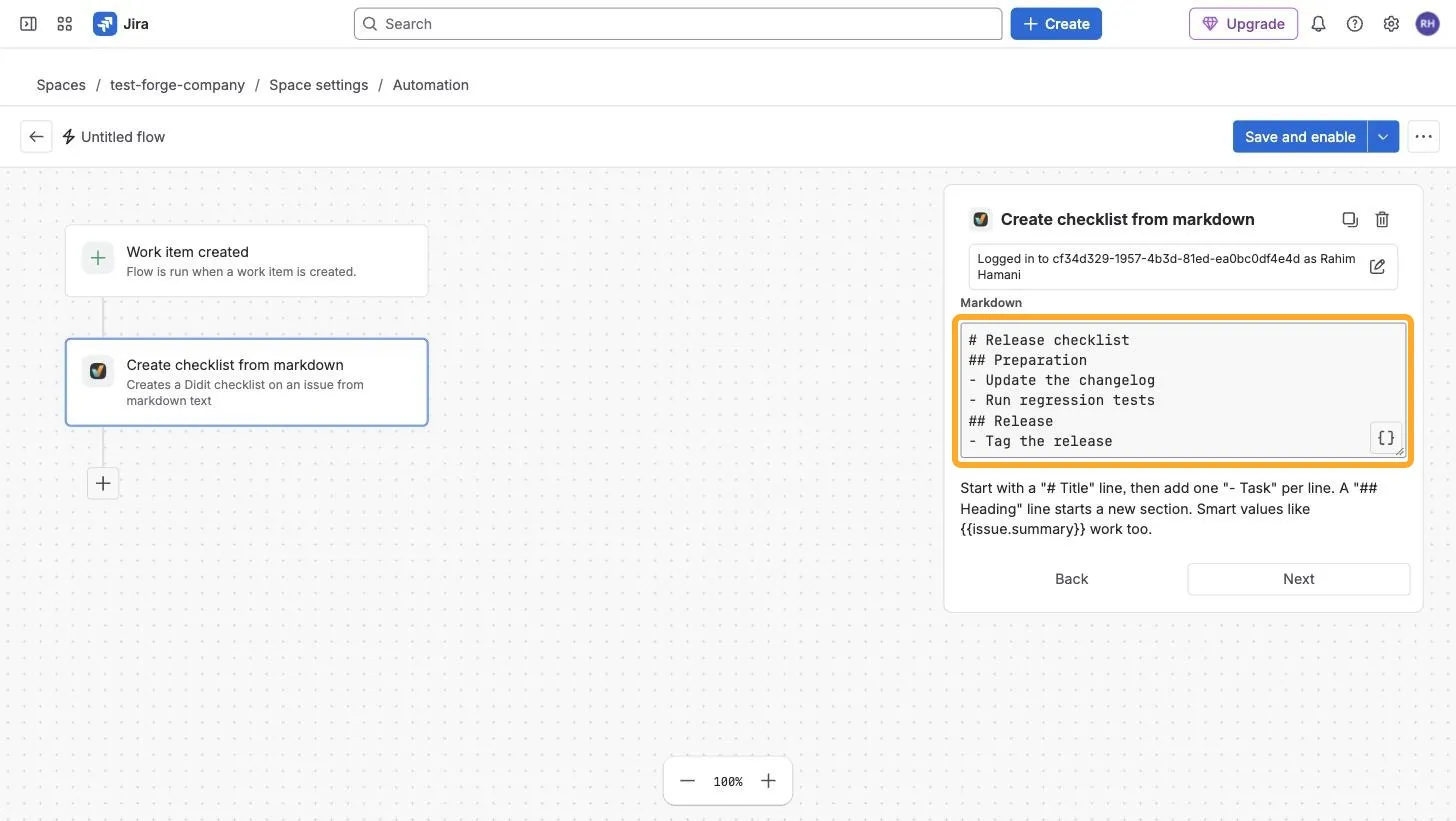Open the more actions ellipsis menu
1456x821 pixels.
pos(1423,137)
